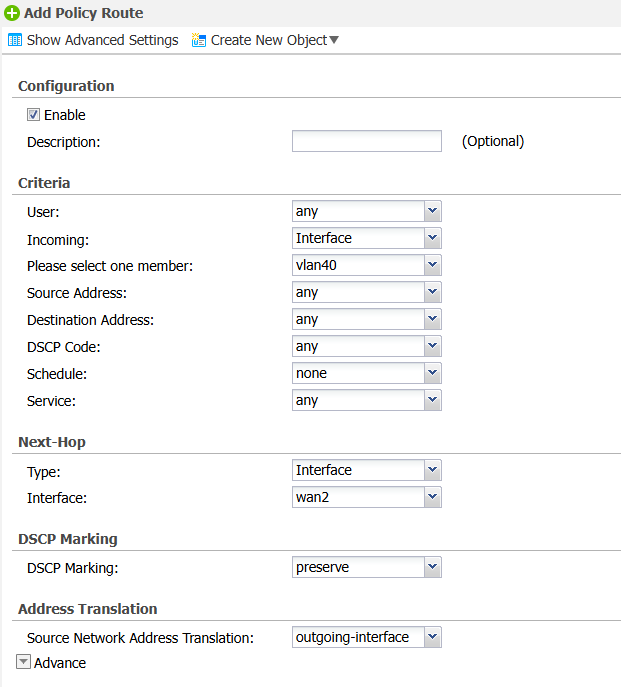The width and height of the screenshot is (621, 687).
Task: Open the DSCP Marking preserve dropdown
Action: pyautogui.click(x=367, y=567)
